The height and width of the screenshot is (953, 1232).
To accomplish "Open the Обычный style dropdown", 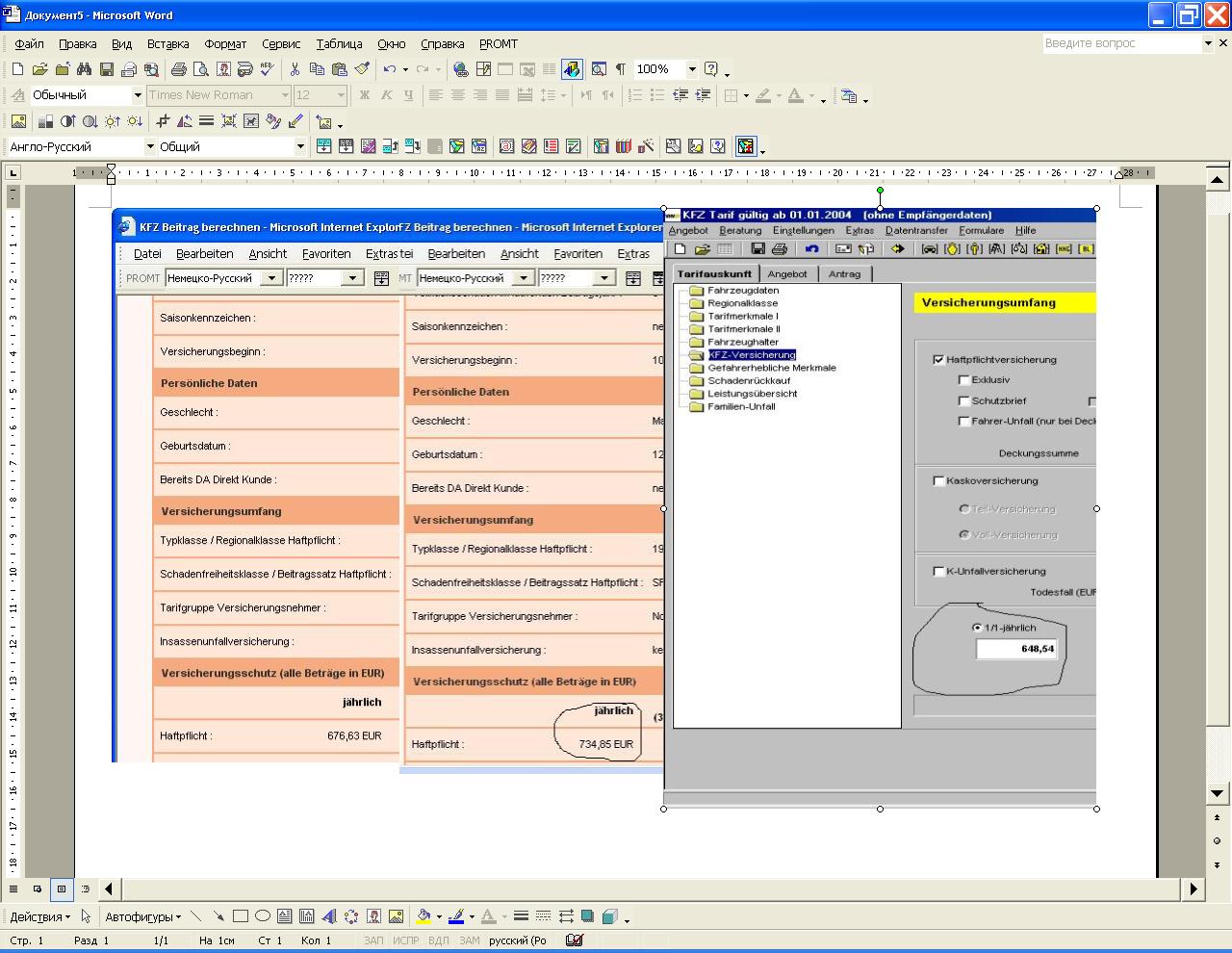I will [137, 95].
